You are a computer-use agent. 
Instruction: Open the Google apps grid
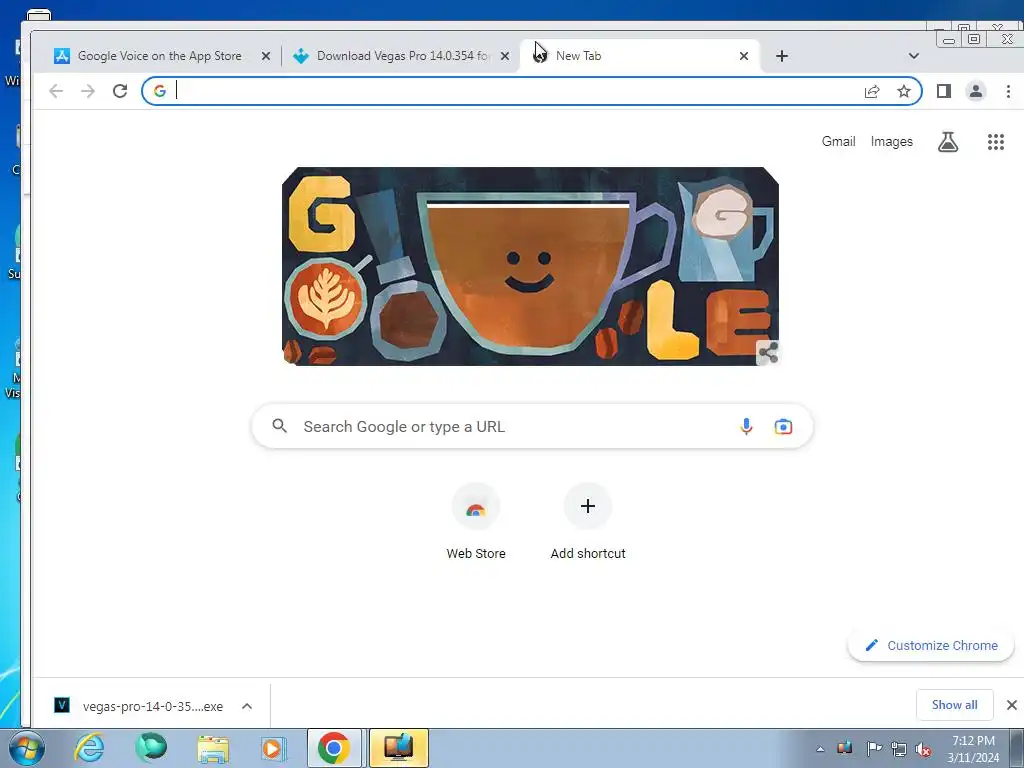(995, 142)
